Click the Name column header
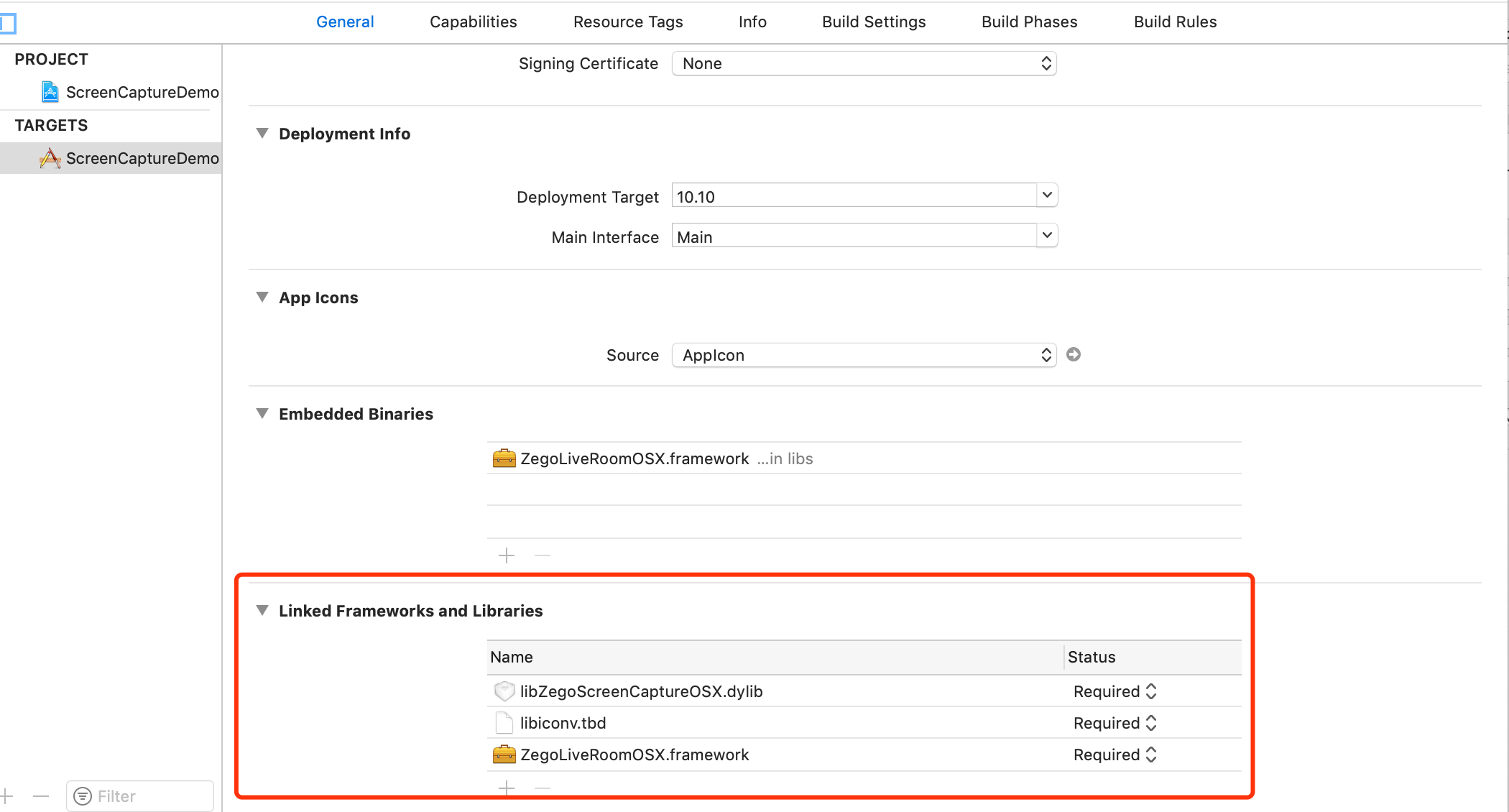This screenshot has width=1509, height=812. pyautogui.click(x=775, y=657)
